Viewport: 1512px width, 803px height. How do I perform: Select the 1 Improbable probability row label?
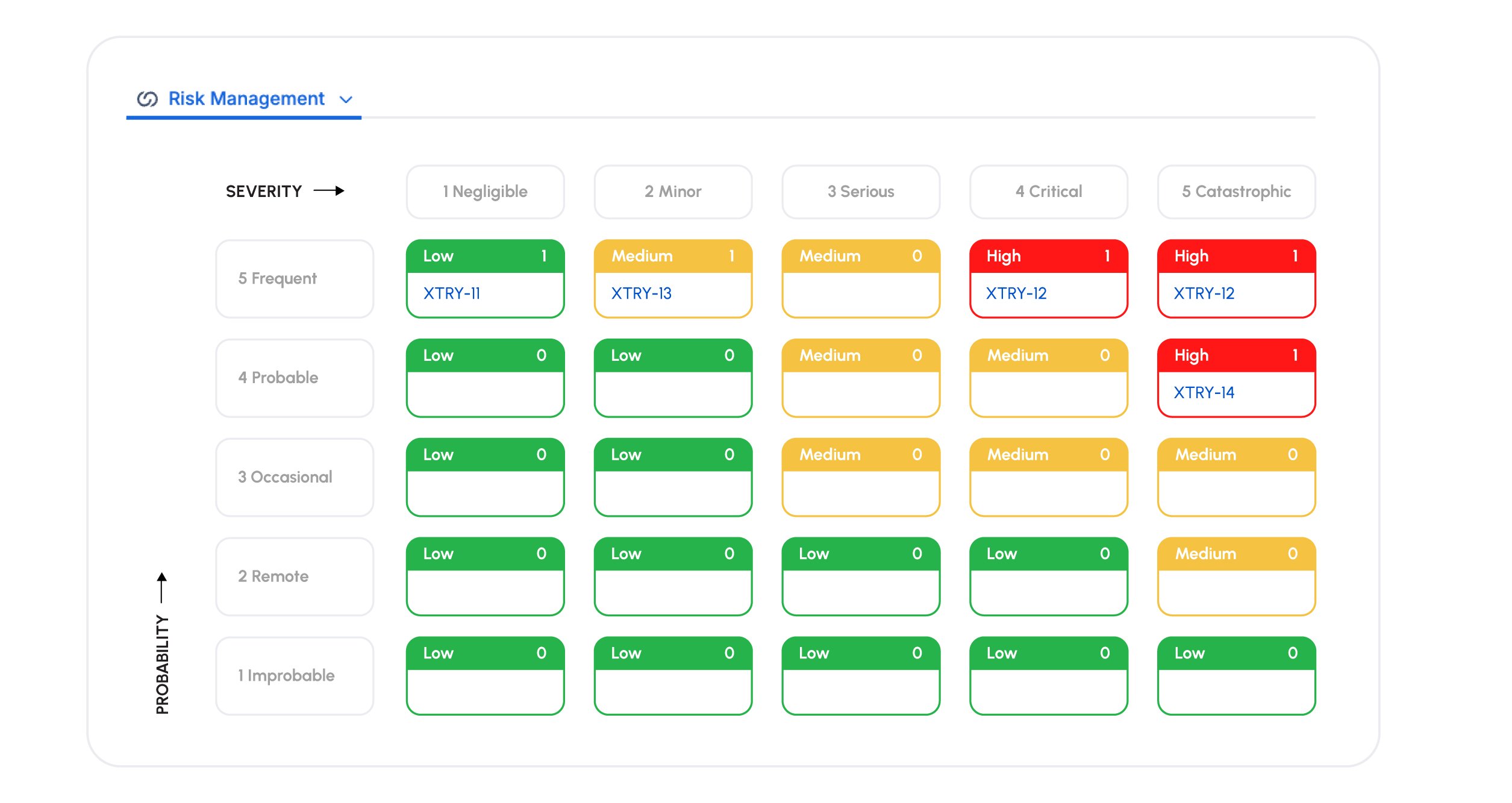point(295,676)
